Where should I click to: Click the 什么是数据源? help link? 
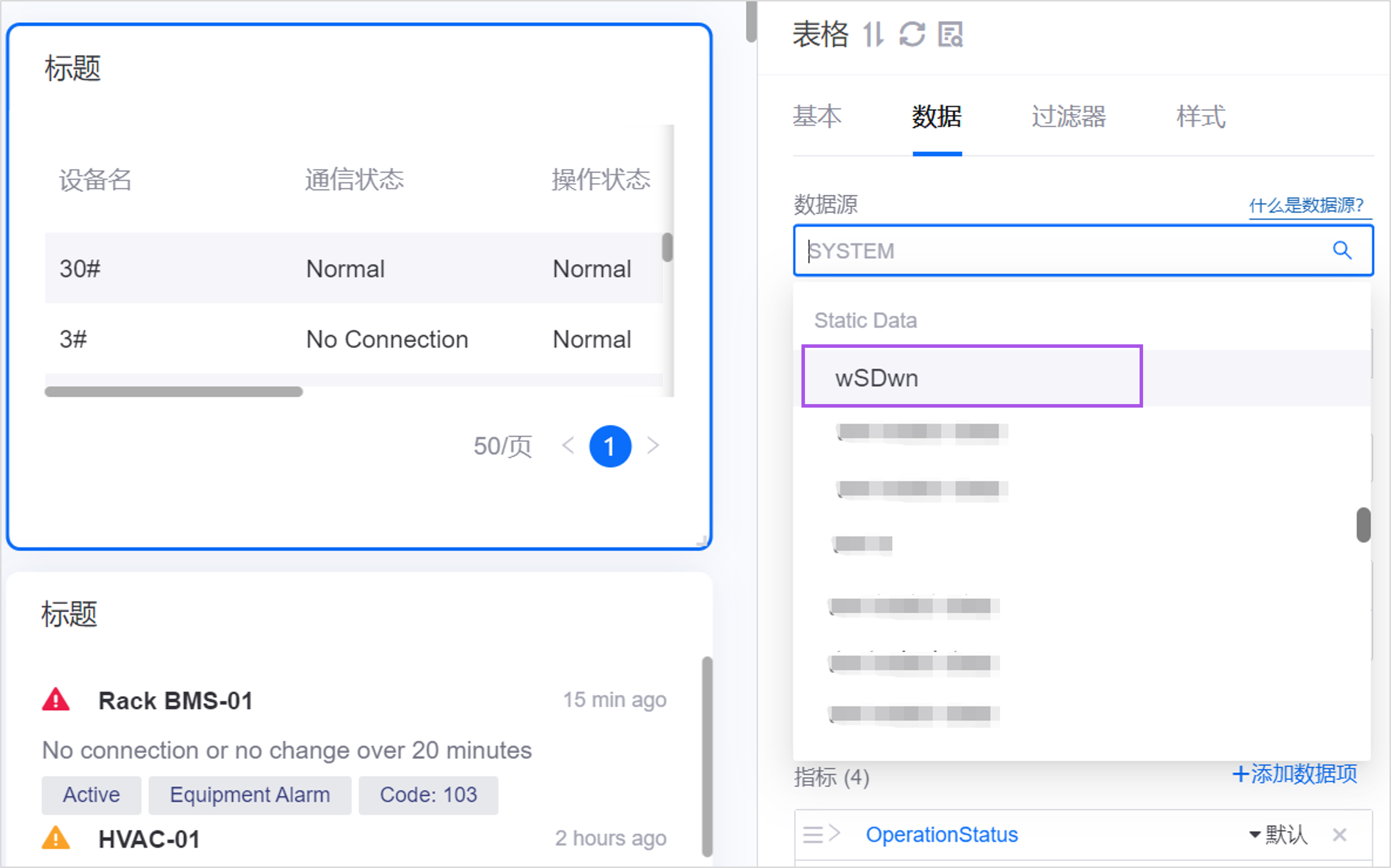1306,205
